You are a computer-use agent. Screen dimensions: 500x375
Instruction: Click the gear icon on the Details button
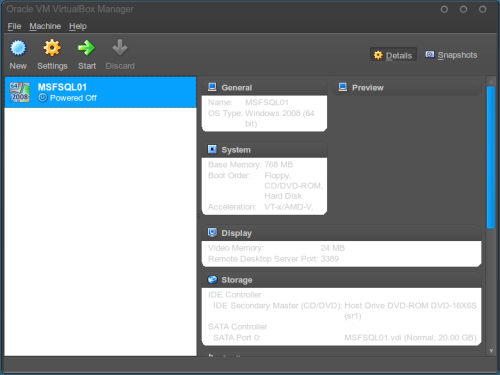click(378, 55)
